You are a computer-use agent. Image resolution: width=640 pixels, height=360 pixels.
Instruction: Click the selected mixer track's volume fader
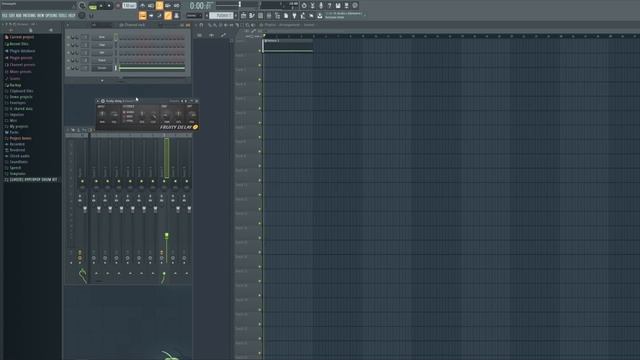(x=166, y=236)
